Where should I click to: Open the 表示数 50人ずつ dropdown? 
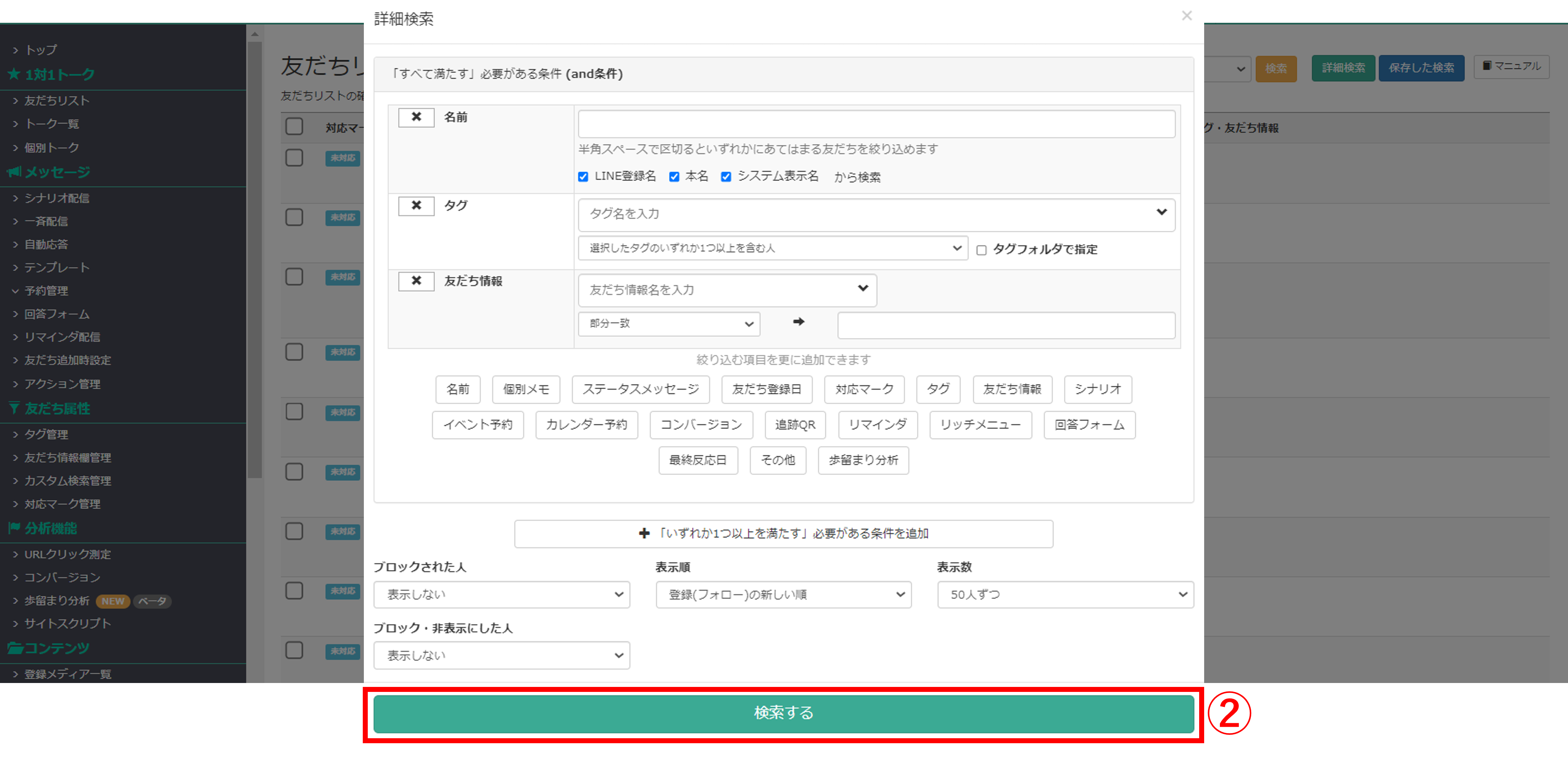[x=1065, y=595]
